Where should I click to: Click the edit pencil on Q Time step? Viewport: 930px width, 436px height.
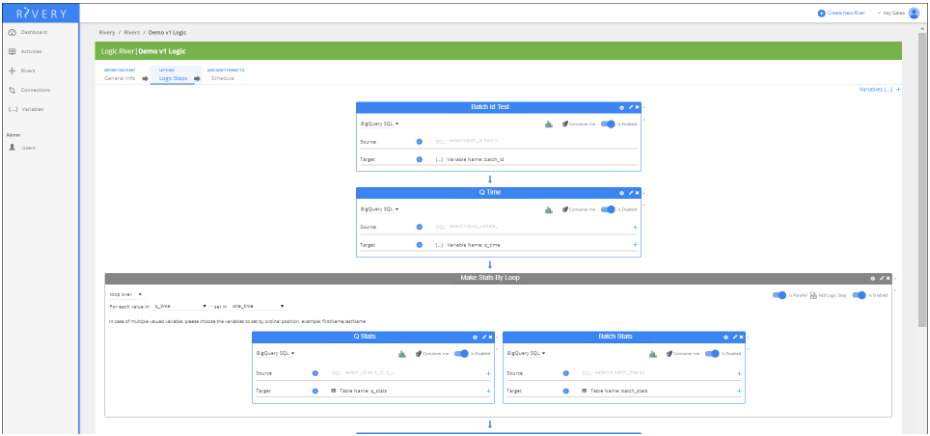[630, 192]
